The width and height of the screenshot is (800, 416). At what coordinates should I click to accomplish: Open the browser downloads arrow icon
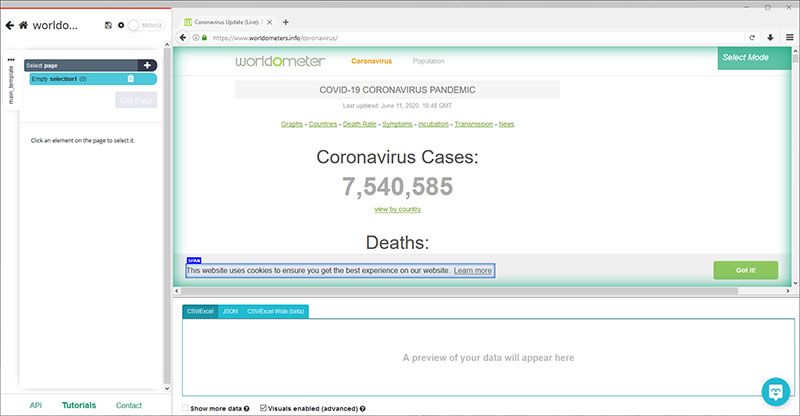pyautogui.click(x=770, y=38)
